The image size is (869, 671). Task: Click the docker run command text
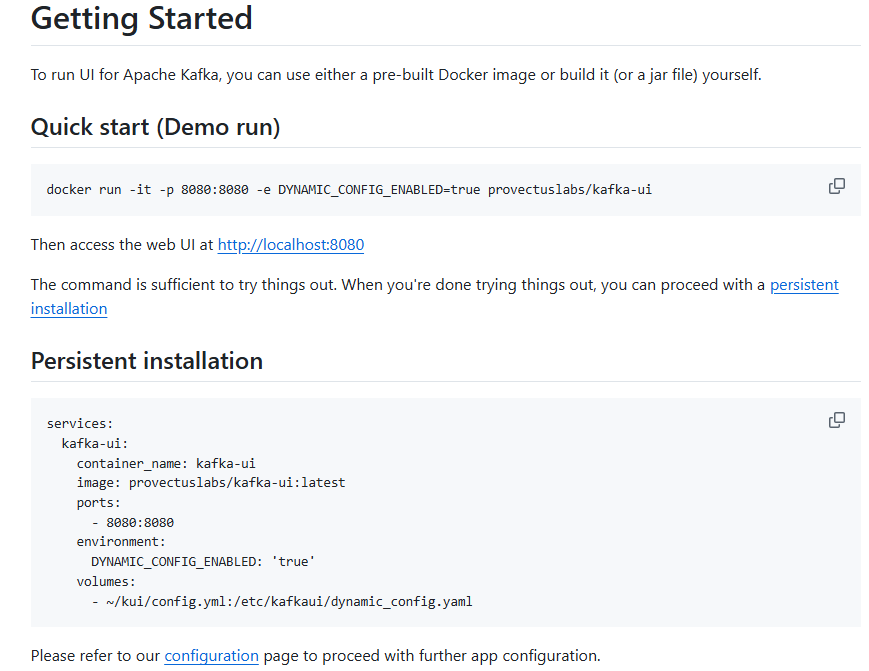click(x=349, y=189)
